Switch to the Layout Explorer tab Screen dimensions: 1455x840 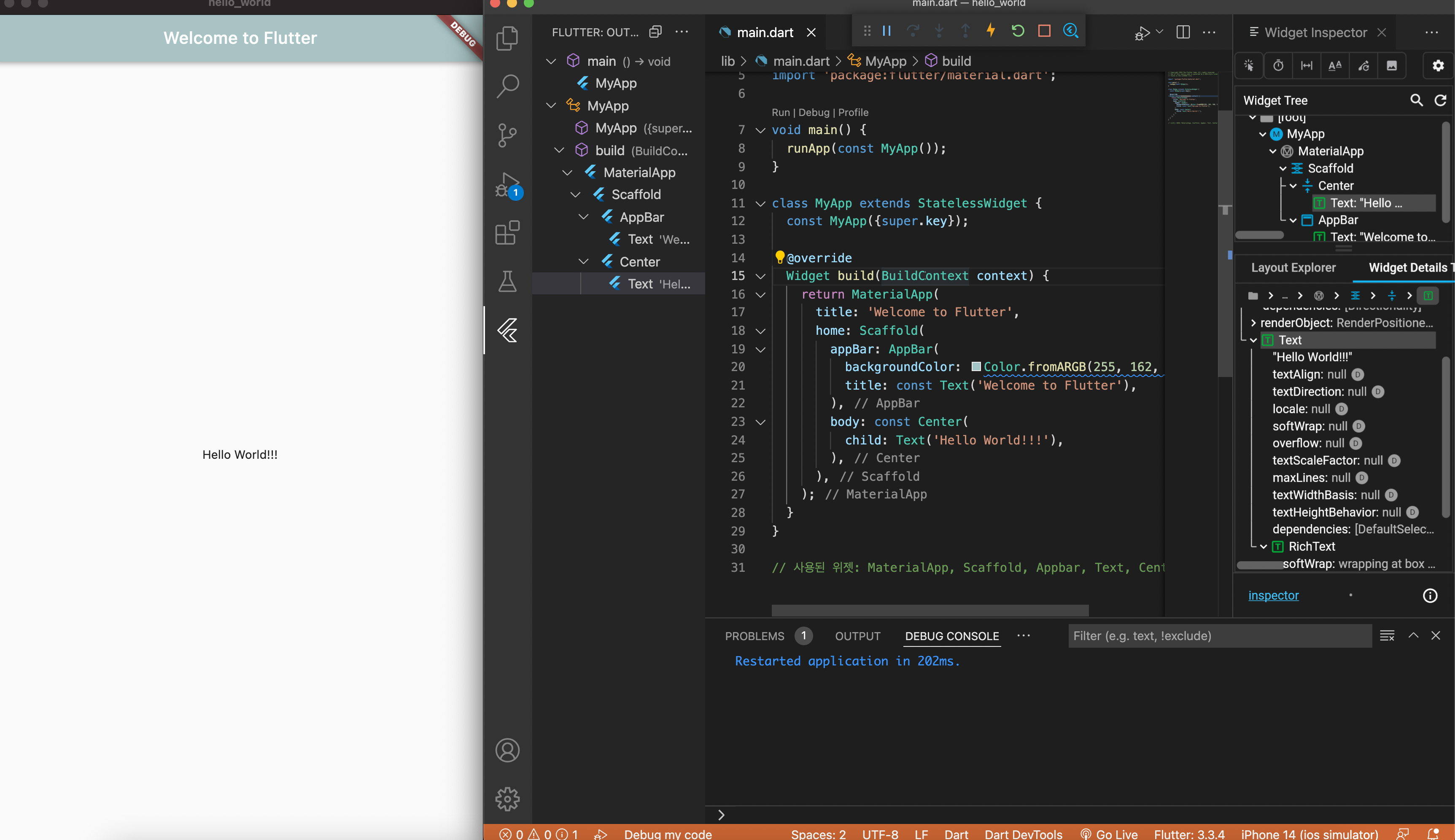tap(1293, 268)
